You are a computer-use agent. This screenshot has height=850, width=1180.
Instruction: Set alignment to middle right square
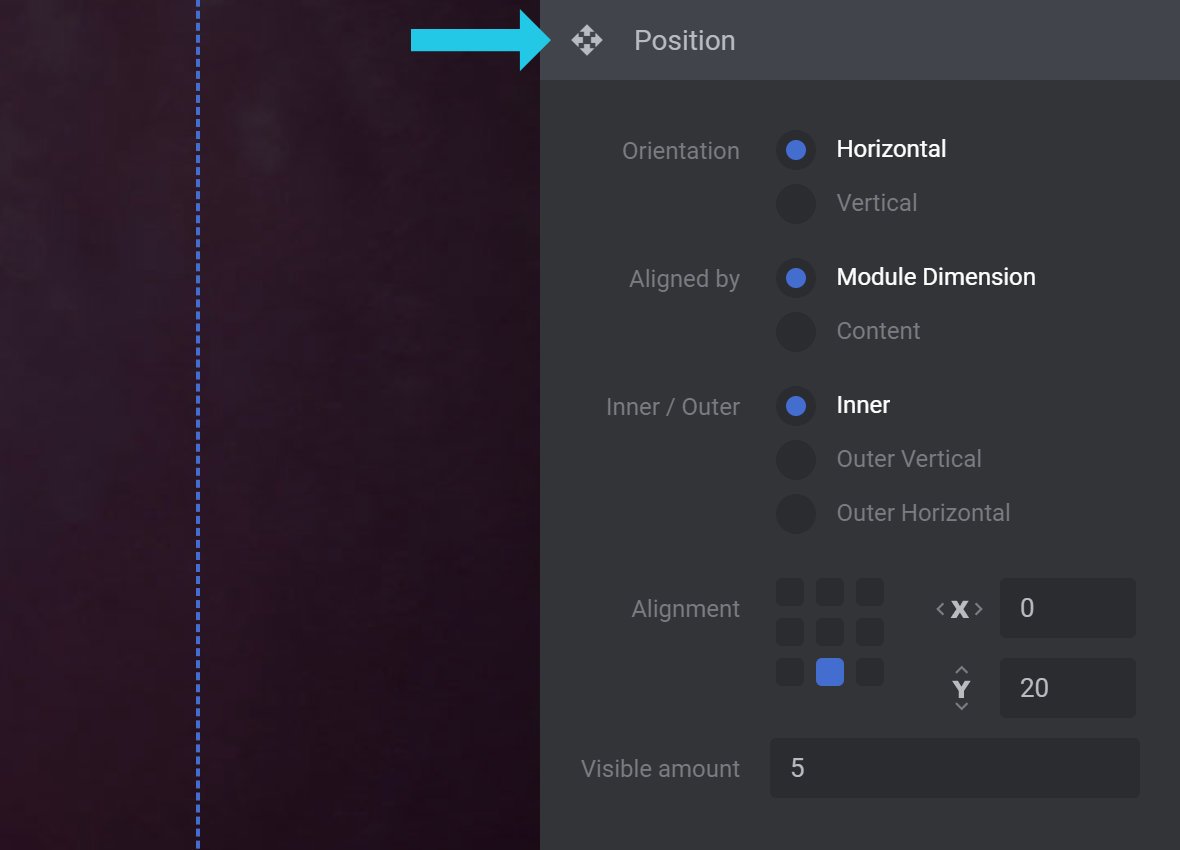pos(869,632)
